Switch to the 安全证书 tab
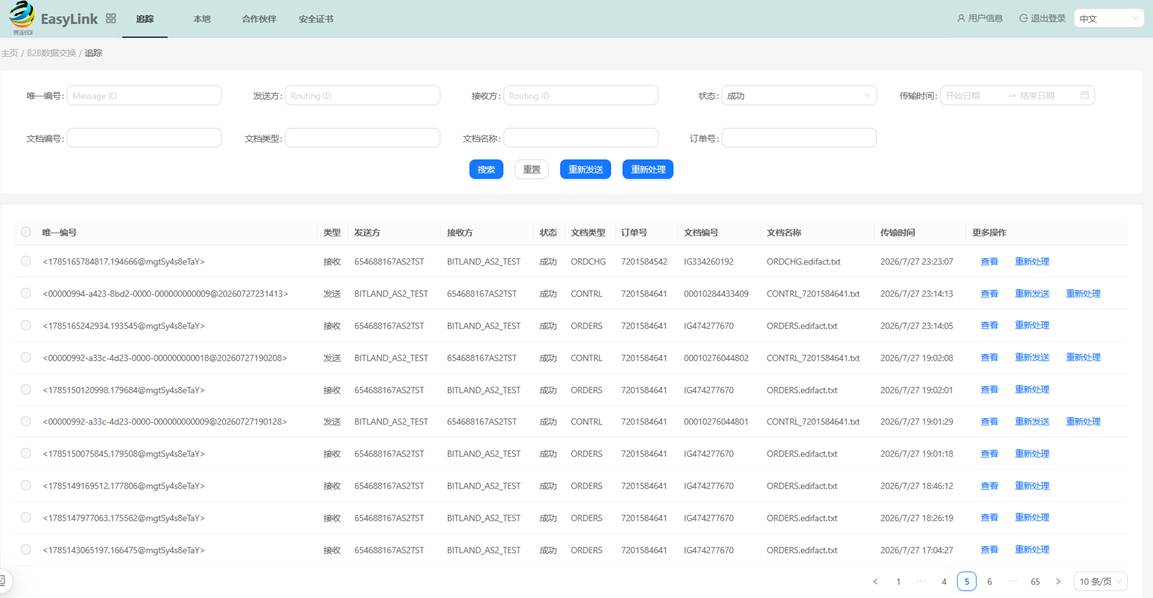The image size is (1153, 598). tap(316, 19)
